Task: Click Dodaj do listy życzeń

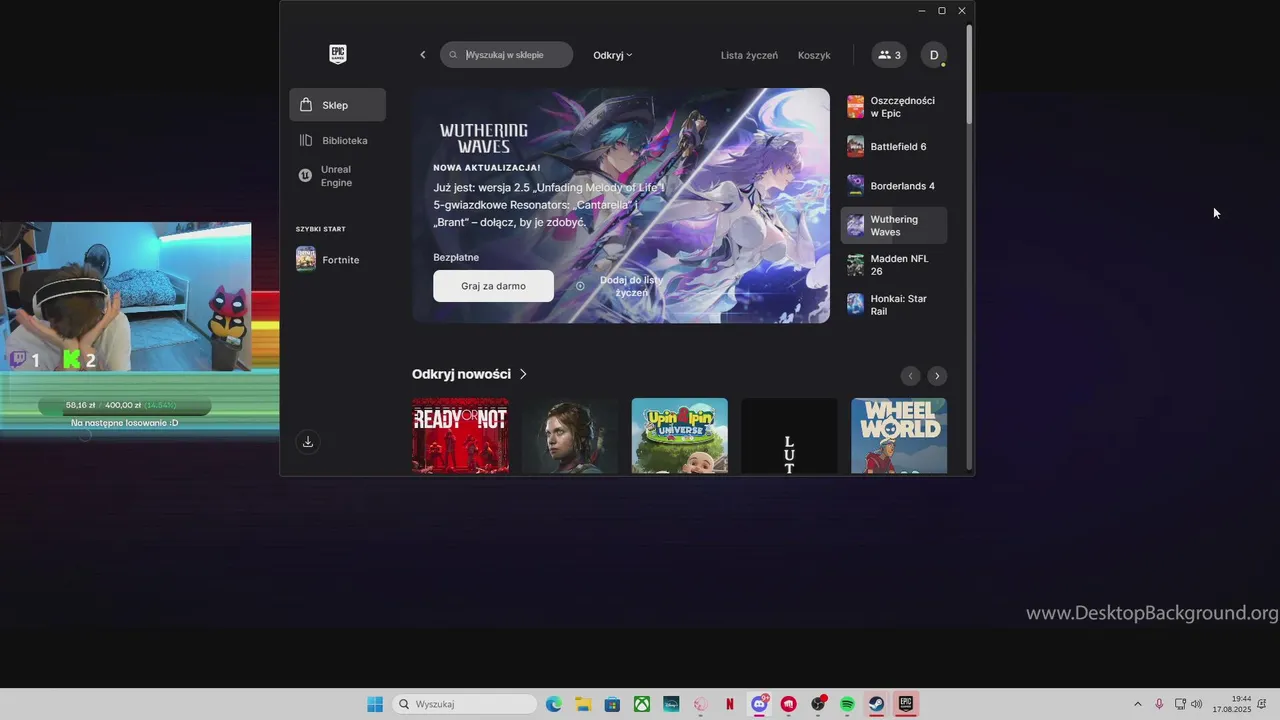Action: point(620,286)
